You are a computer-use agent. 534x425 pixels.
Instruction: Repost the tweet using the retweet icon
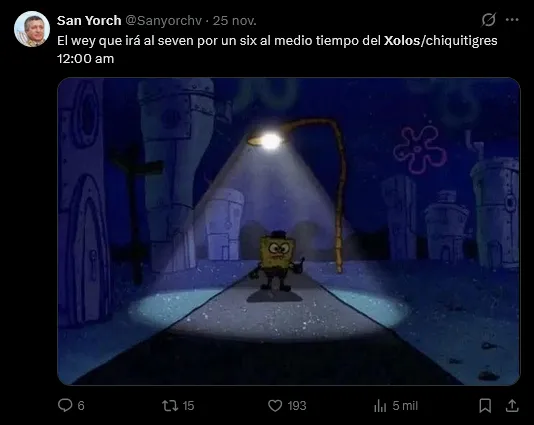click(x=170, y=406)
